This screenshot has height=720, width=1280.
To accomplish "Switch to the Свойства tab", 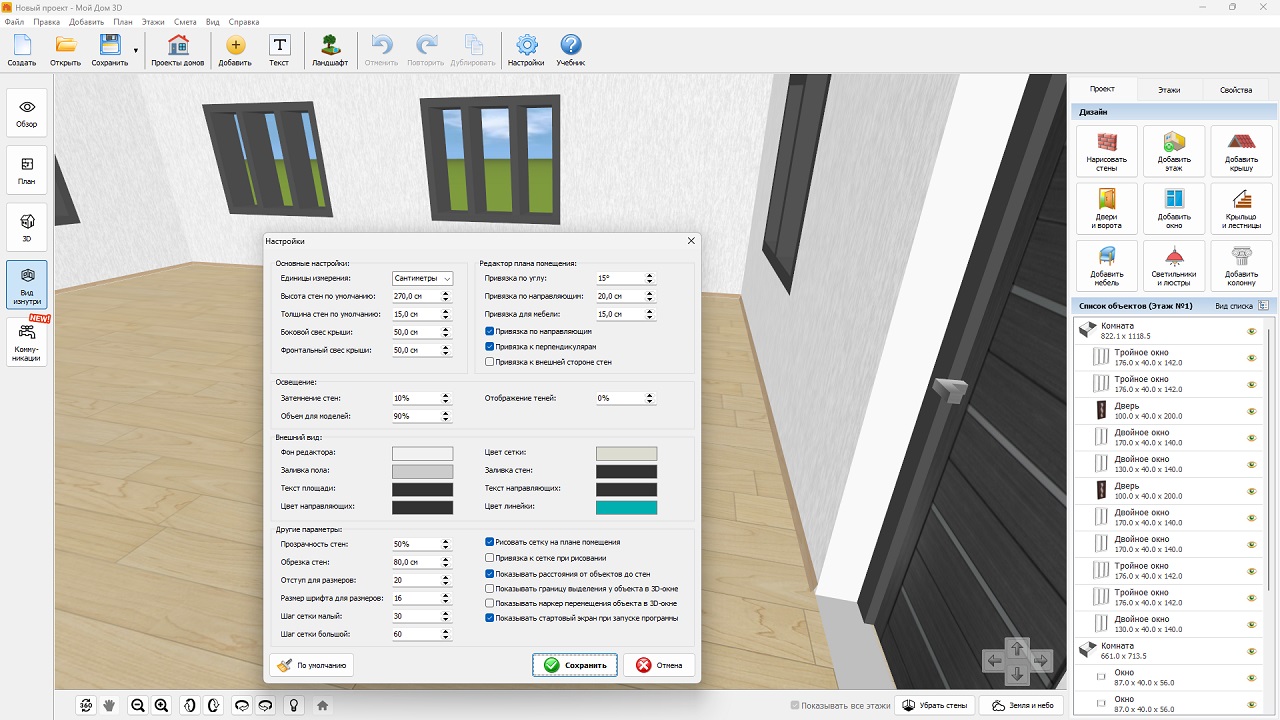I will point(1235,90).
